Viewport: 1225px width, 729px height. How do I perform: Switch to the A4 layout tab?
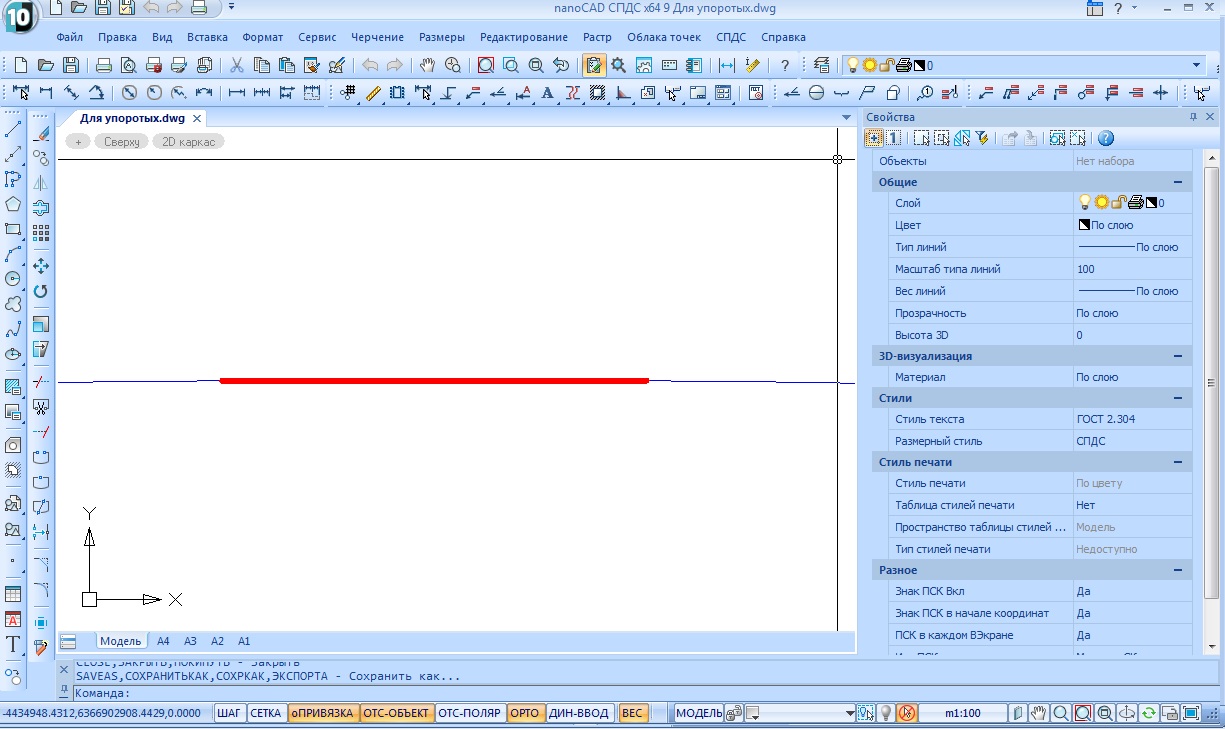tap(163, 641)
